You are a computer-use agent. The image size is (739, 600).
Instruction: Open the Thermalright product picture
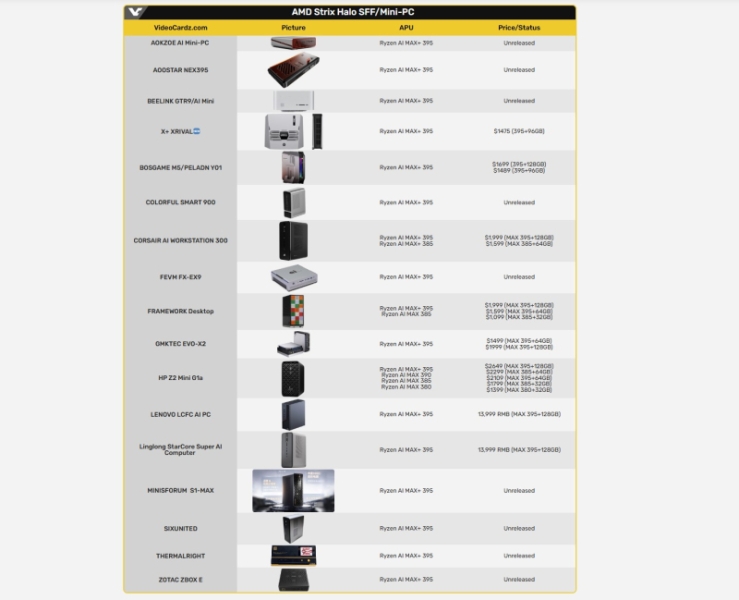[x=293, y=555]
